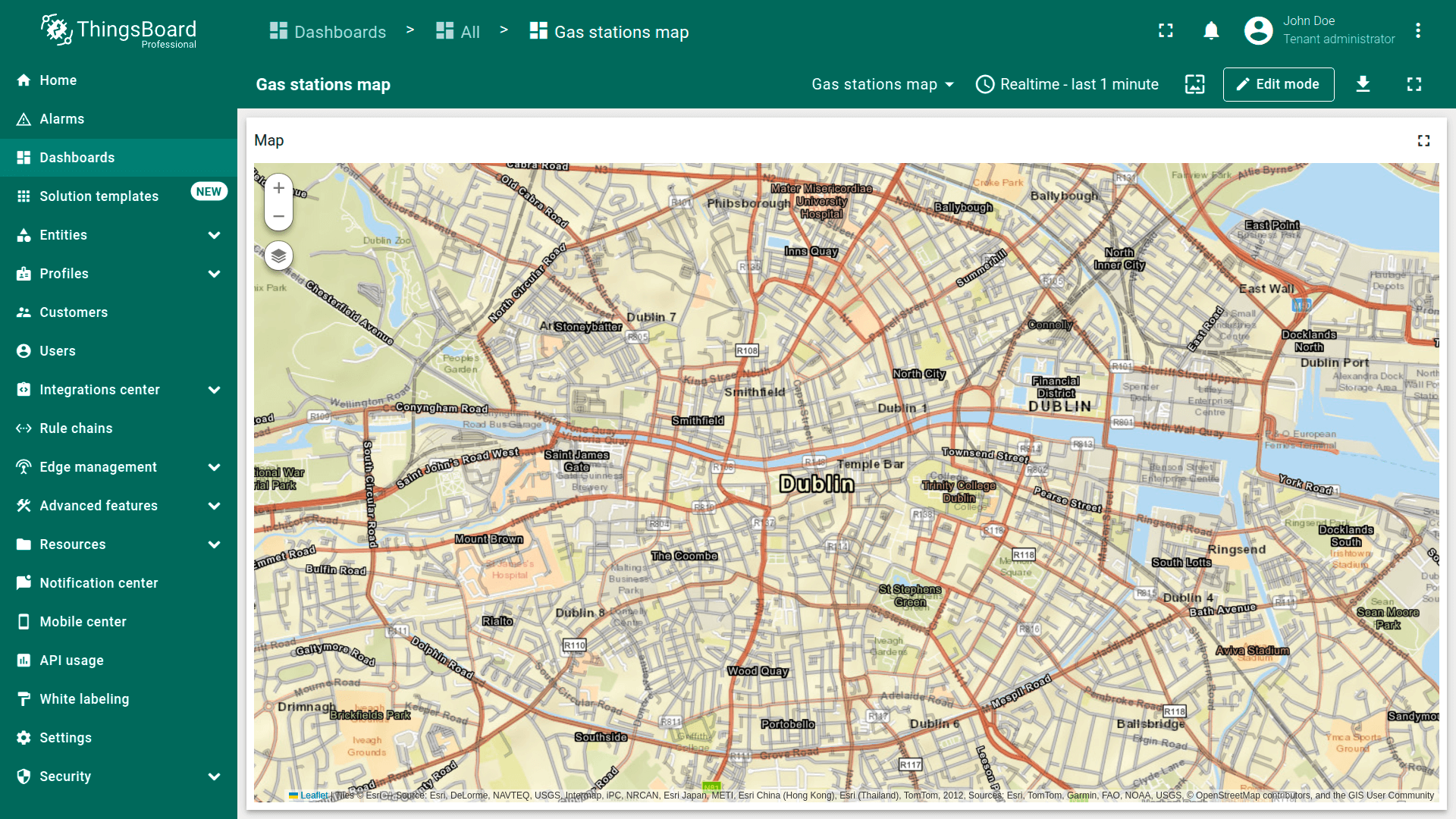Click the Edit mode button
Viewport: 1456px width, 819px height.
click(1278, 84)
